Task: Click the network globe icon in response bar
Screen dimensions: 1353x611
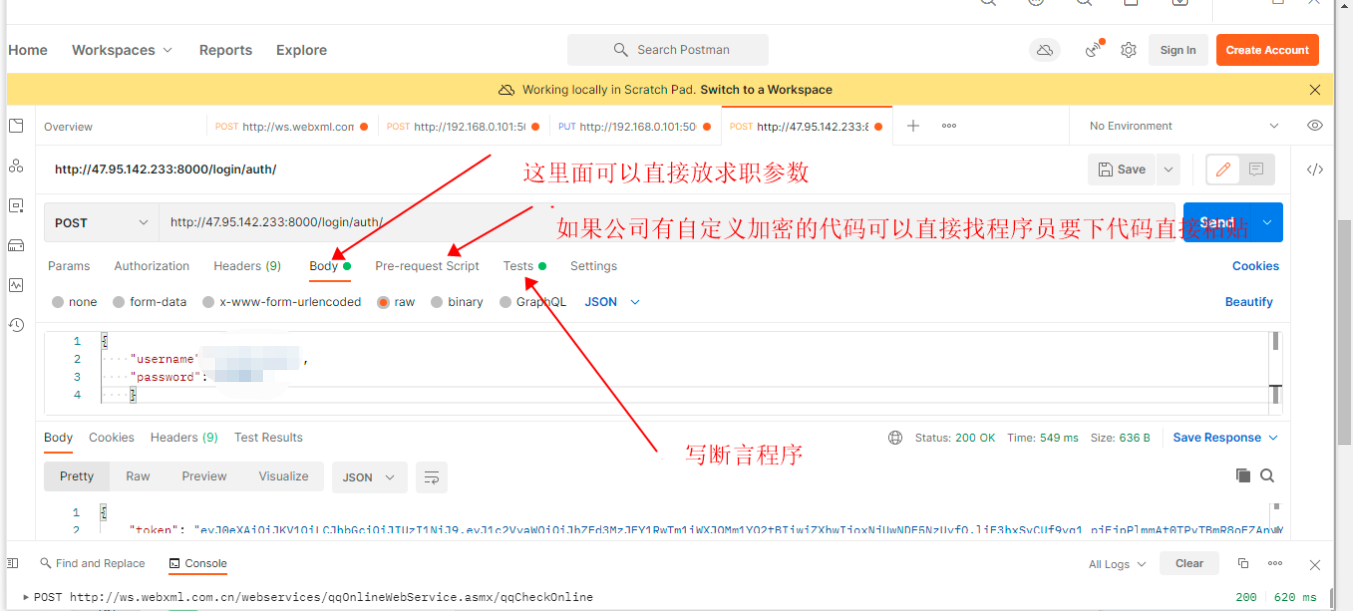Action: 895,438
